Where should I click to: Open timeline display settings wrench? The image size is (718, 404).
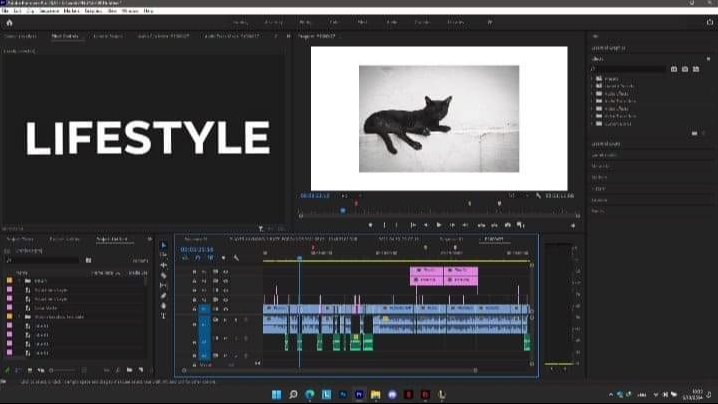[x=236, y=258]
